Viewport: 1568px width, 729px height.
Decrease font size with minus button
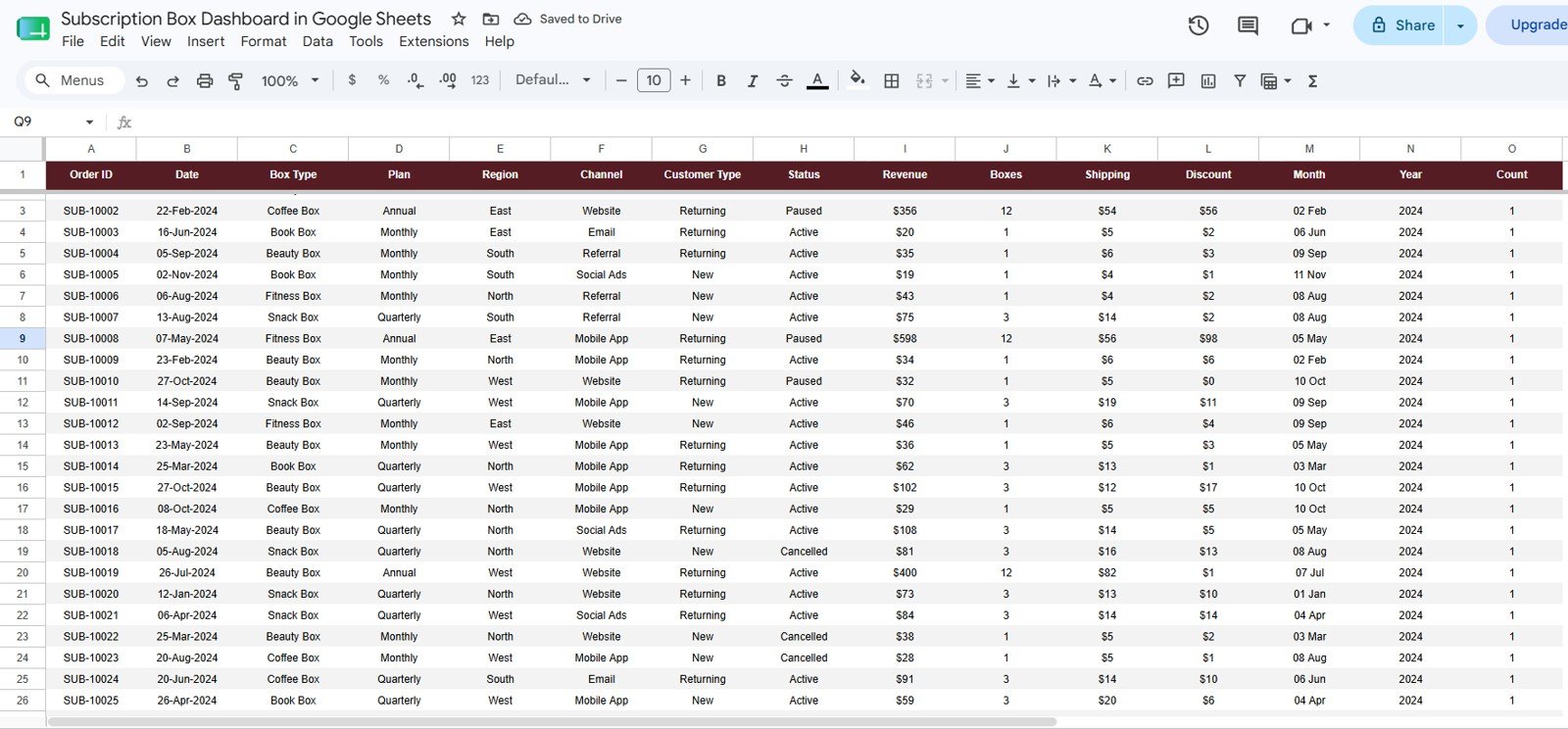point(621,80)
